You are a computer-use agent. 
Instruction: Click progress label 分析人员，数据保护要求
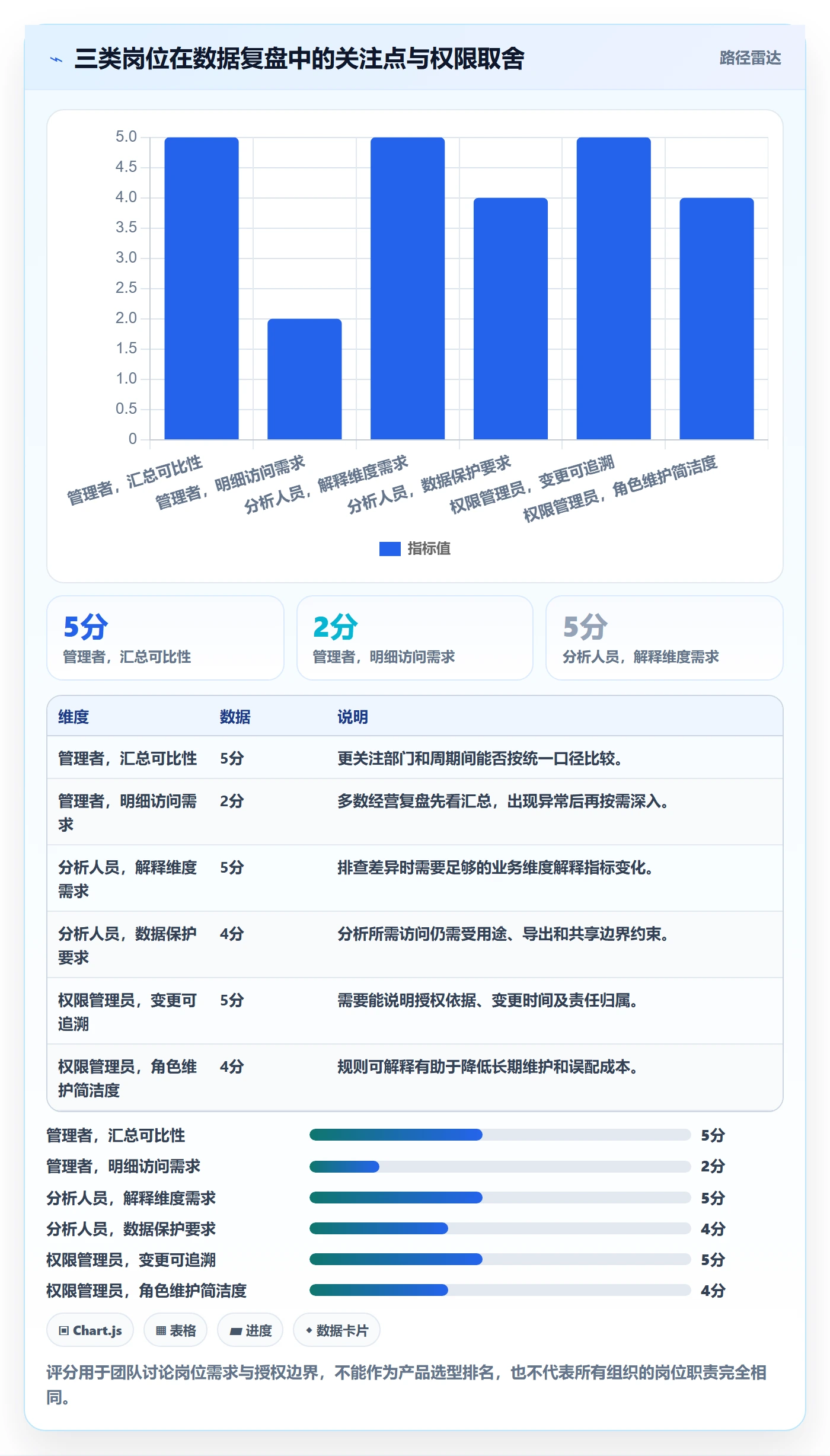point(131,1229)
